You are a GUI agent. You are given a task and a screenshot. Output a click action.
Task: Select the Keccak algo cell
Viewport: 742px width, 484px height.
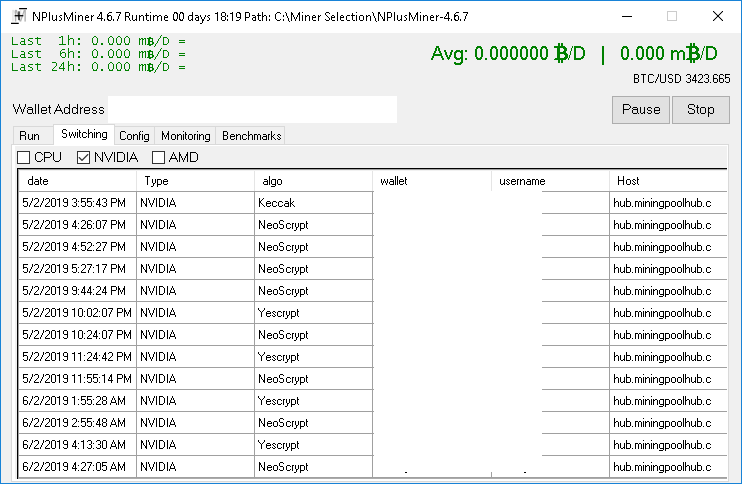pyautogui.click(x=314, y=203)
